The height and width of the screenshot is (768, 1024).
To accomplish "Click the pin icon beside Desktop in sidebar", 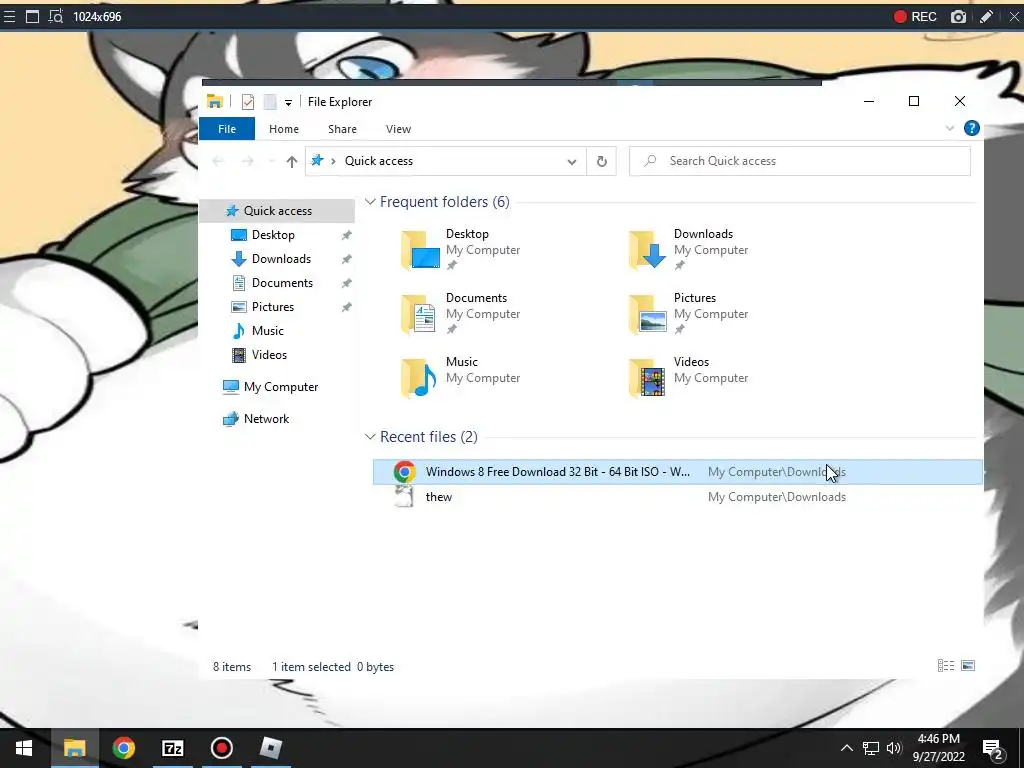I will click(x=346, y=235).
